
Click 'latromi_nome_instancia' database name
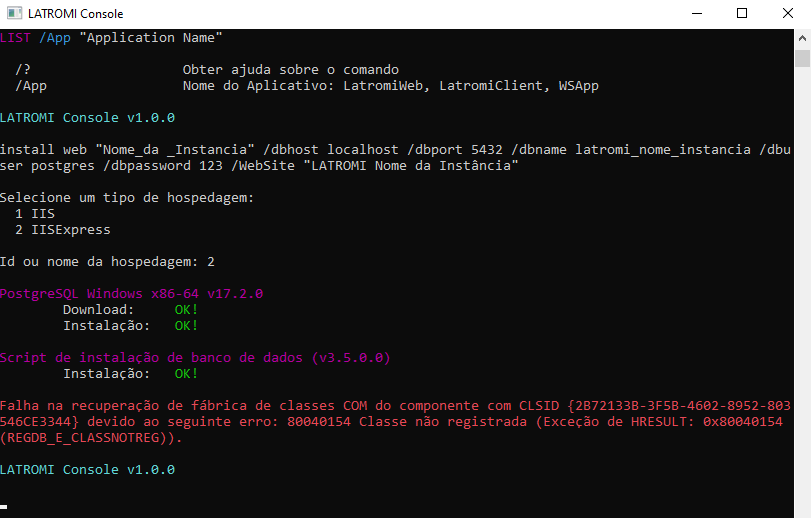663,150
